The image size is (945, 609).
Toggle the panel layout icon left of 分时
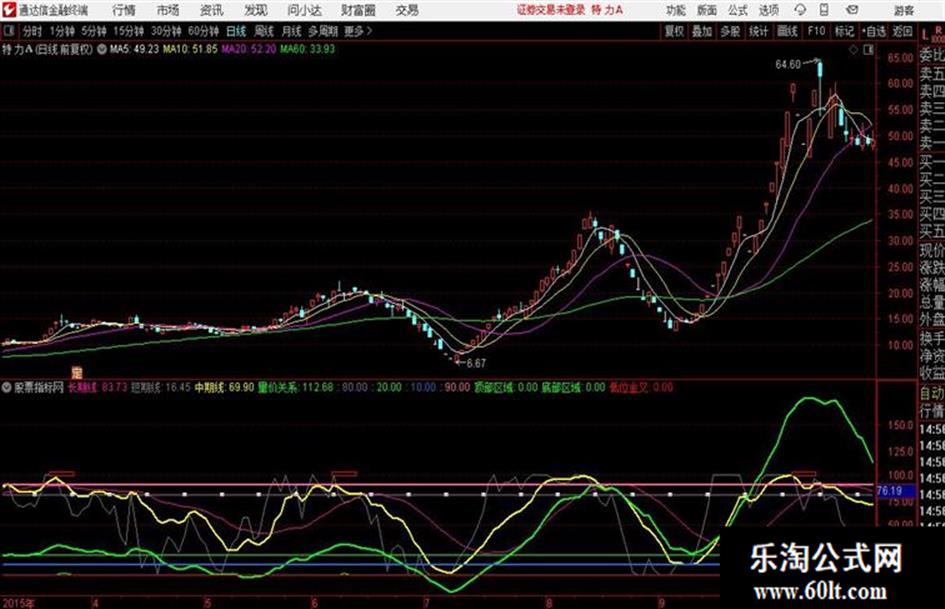pos(9,31)
